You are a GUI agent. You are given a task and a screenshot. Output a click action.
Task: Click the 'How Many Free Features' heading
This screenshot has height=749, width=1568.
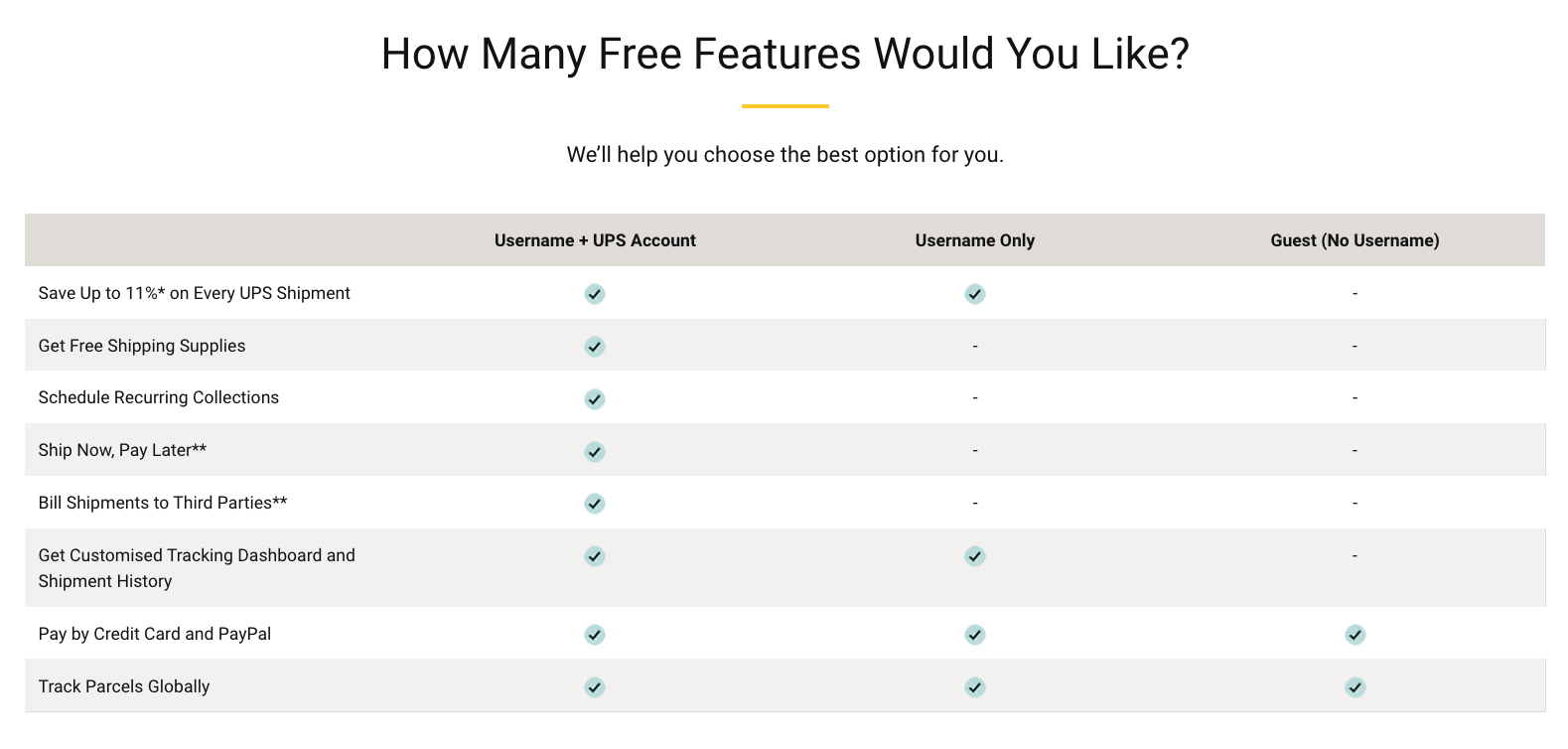click(x=784, y=54)
